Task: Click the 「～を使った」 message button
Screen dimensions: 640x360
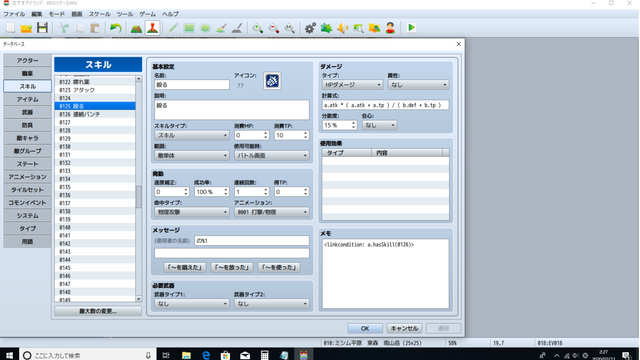Action: [x=279, y=267]
